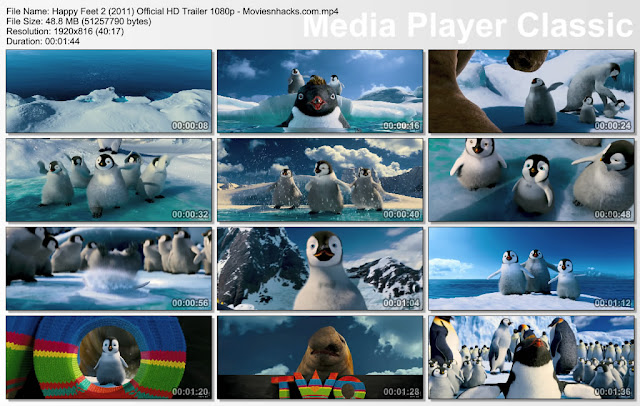
Task: Click the Duration 00:01:44 line
Action: pos(43,41)
